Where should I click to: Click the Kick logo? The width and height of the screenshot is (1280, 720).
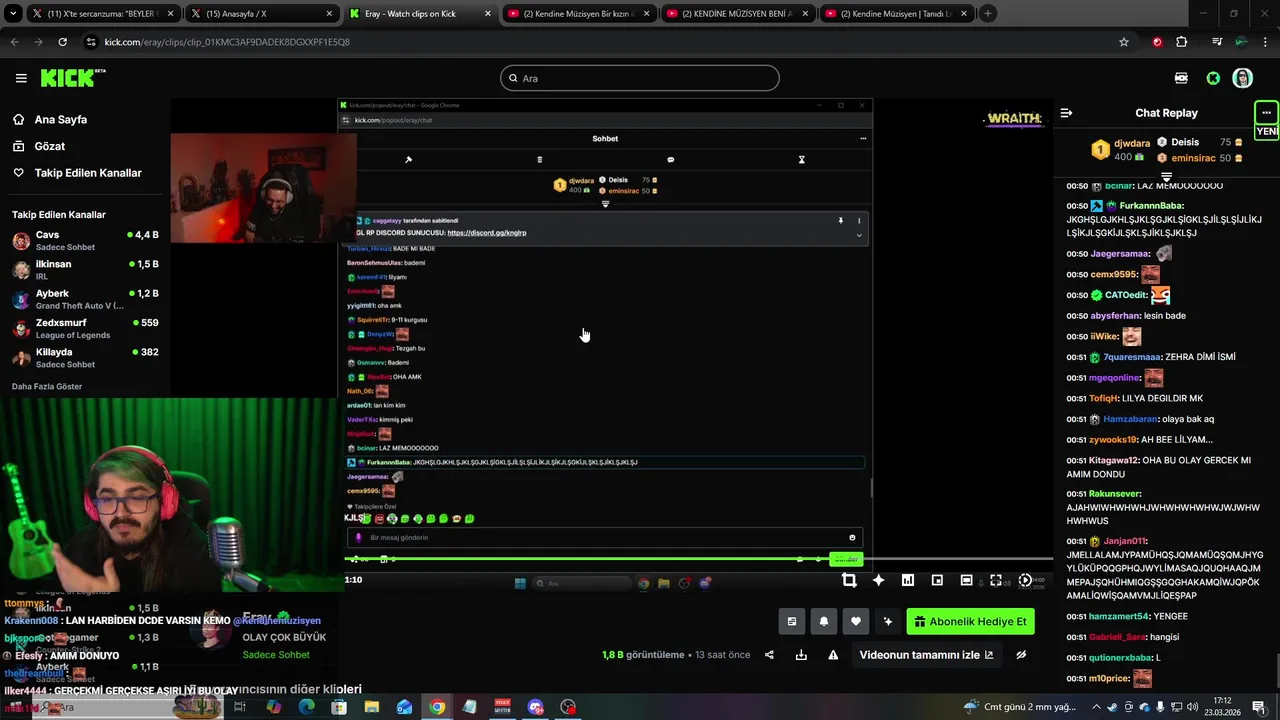pos(73,78)
